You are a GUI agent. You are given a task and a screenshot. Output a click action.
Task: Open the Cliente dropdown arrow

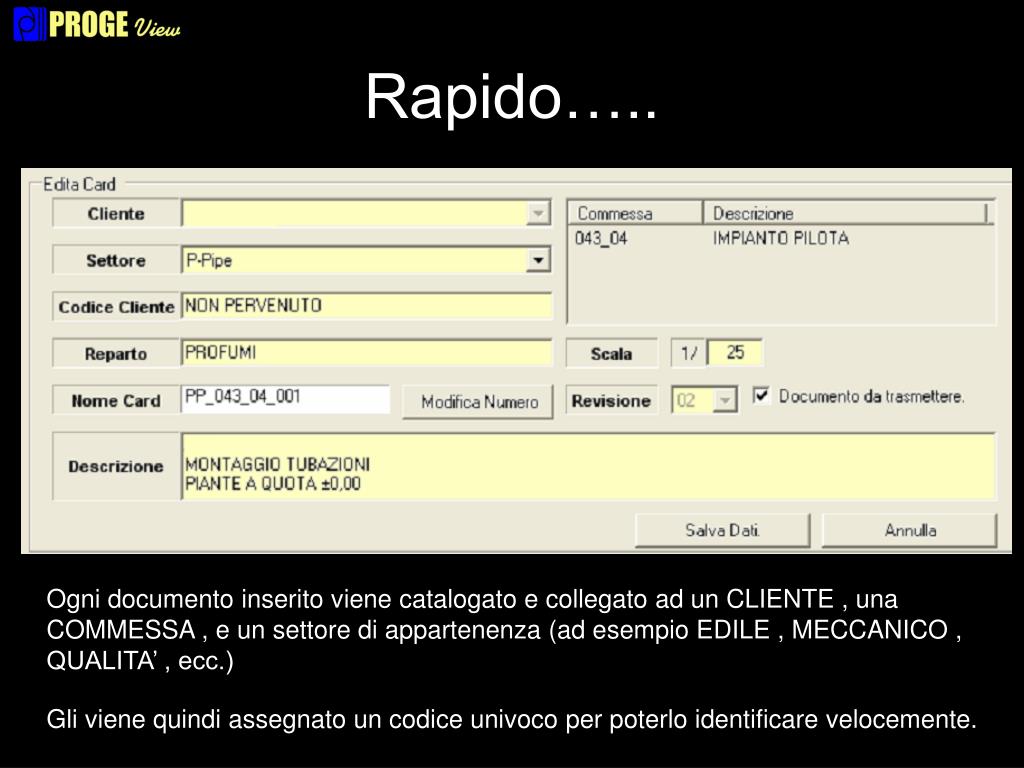click(x=537, y=214)
